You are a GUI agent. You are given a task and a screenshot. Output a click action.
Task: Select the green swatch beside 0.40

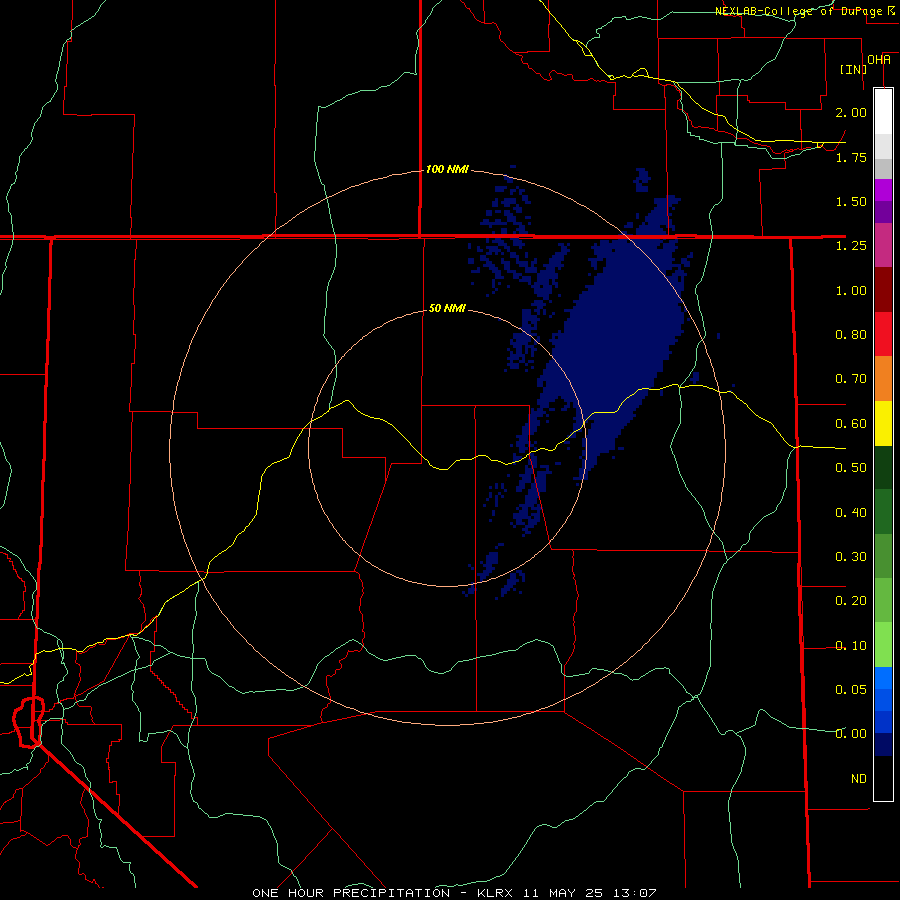coord(883,512)
